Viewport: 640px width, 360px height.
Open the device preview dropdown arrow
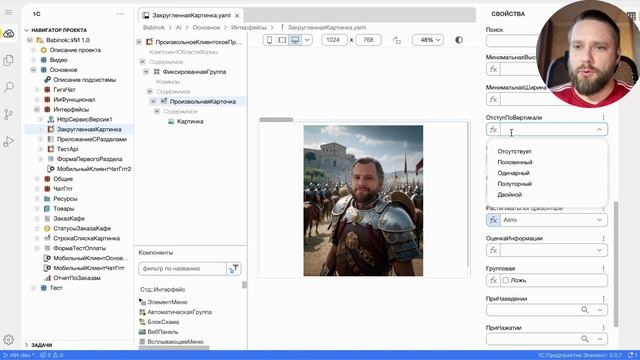coord(307,40)
